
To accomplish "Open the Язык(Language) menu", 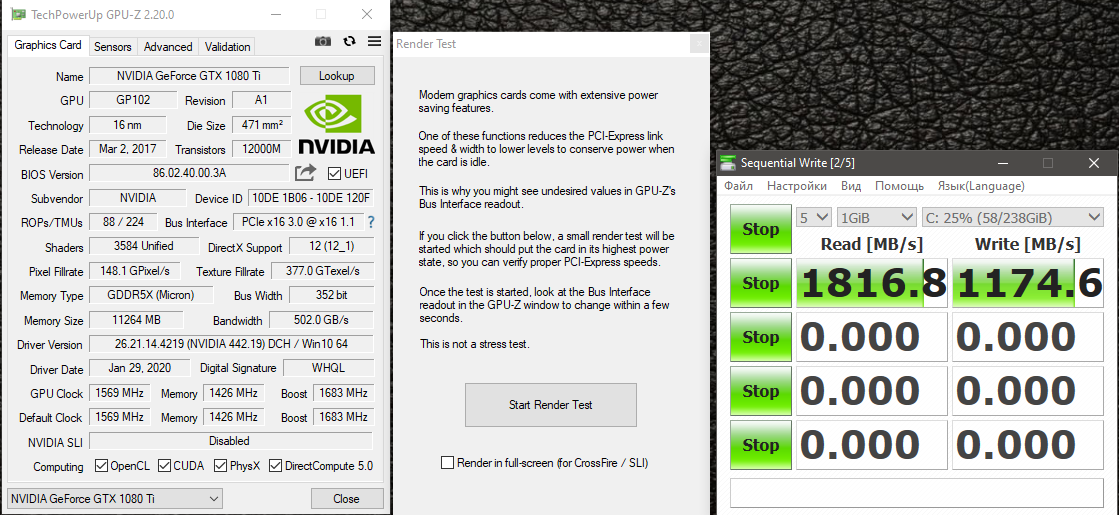I will (981, 186).
